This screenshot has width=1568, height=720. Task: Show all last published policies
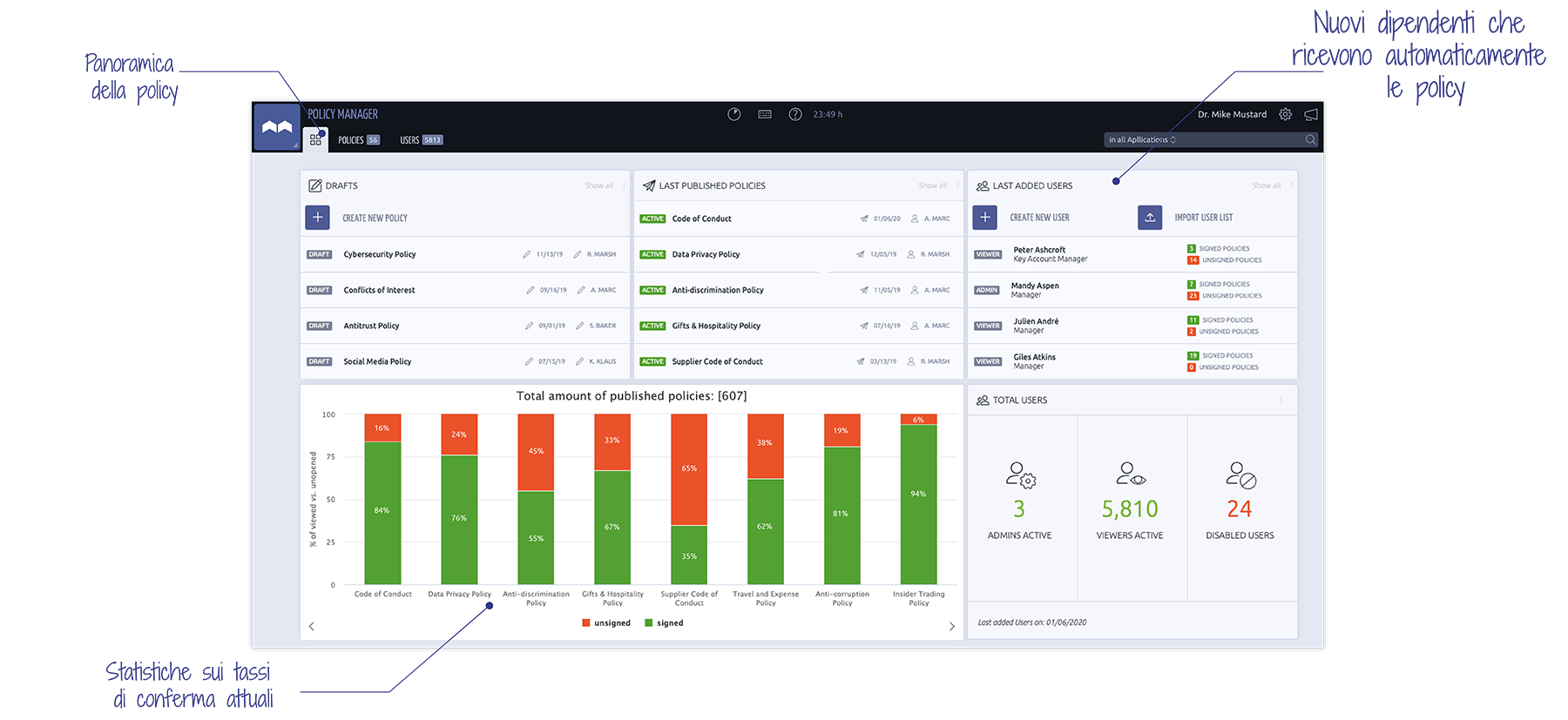tap(933, 185)
